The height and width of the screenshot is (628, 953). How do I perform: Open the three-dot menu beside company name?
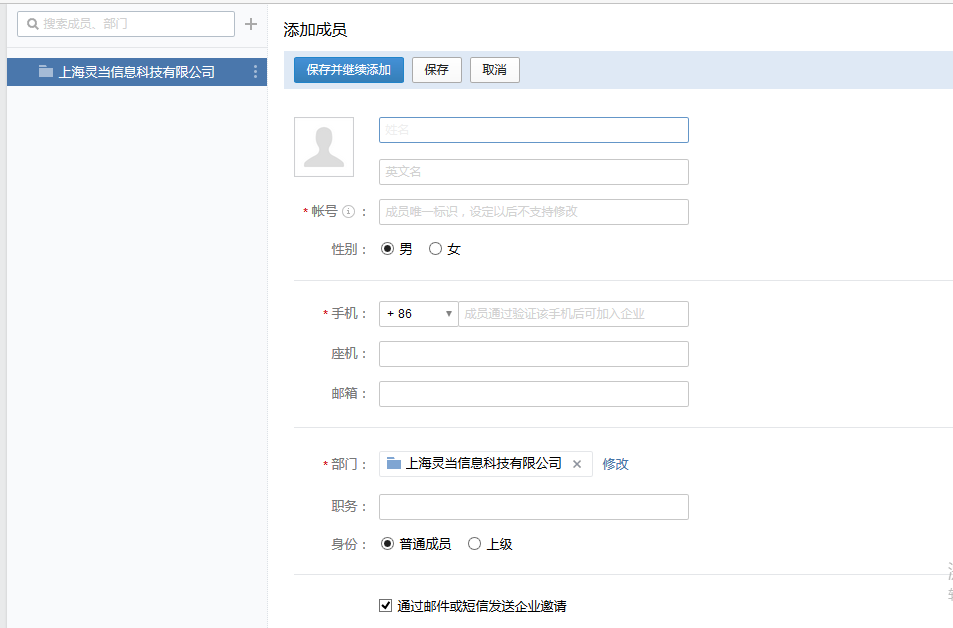pyautogui.click(x=255, y=72)
